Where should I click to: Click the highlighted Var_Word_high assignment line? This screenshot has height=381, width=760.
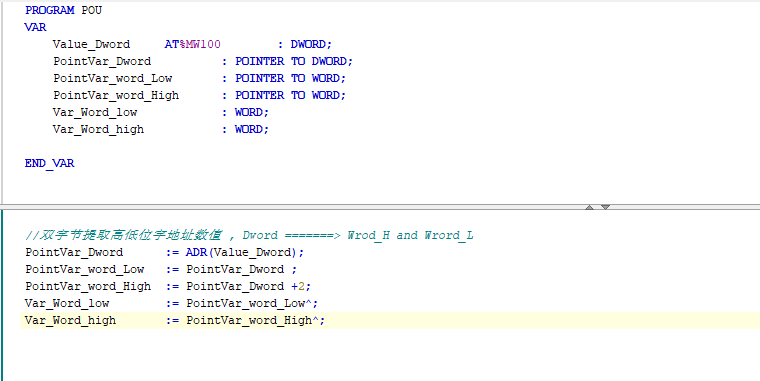(x=390, y=320)
